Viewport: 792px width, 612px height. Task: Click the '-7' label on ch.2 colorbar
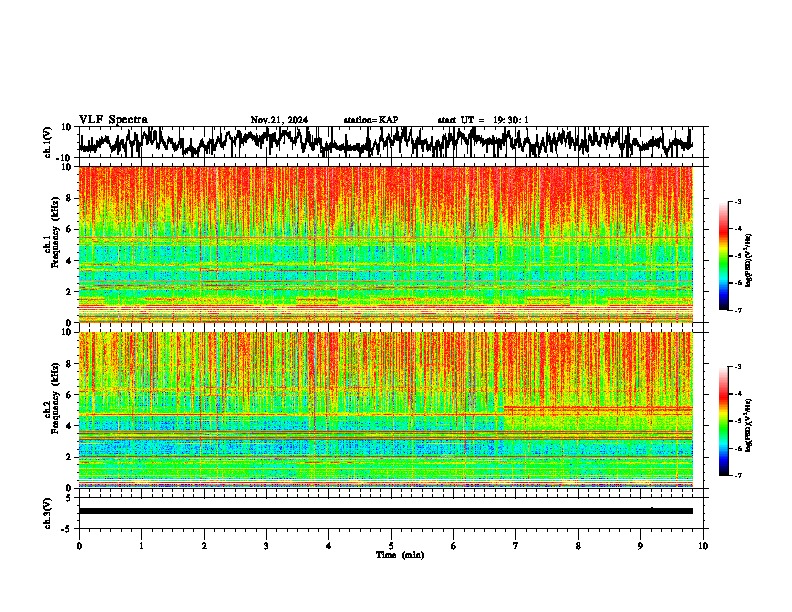pos(738,475)
